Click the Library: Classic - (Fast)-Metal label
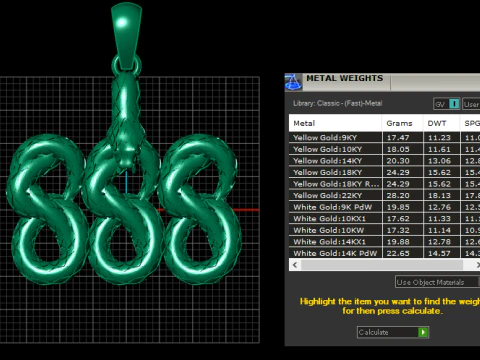The image size is (480, 360). 337,103
